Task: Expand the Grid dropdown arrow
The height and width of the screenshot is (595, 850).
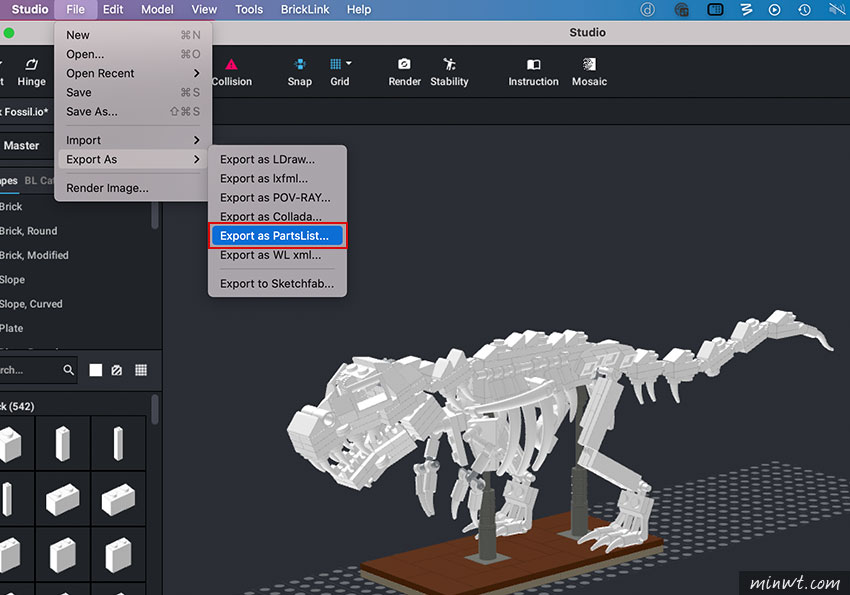Action: coord(349,63)
